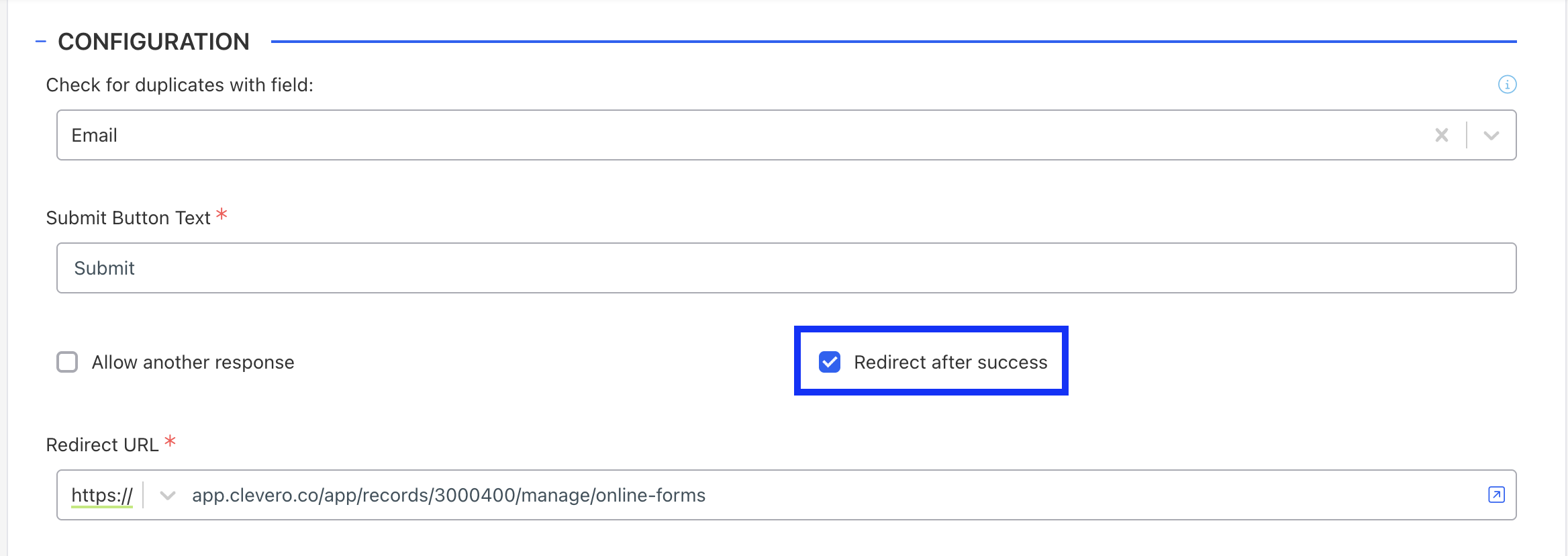Enable the Allow another response checkbox
1568x556 pixels.
(x=67, y=362)
